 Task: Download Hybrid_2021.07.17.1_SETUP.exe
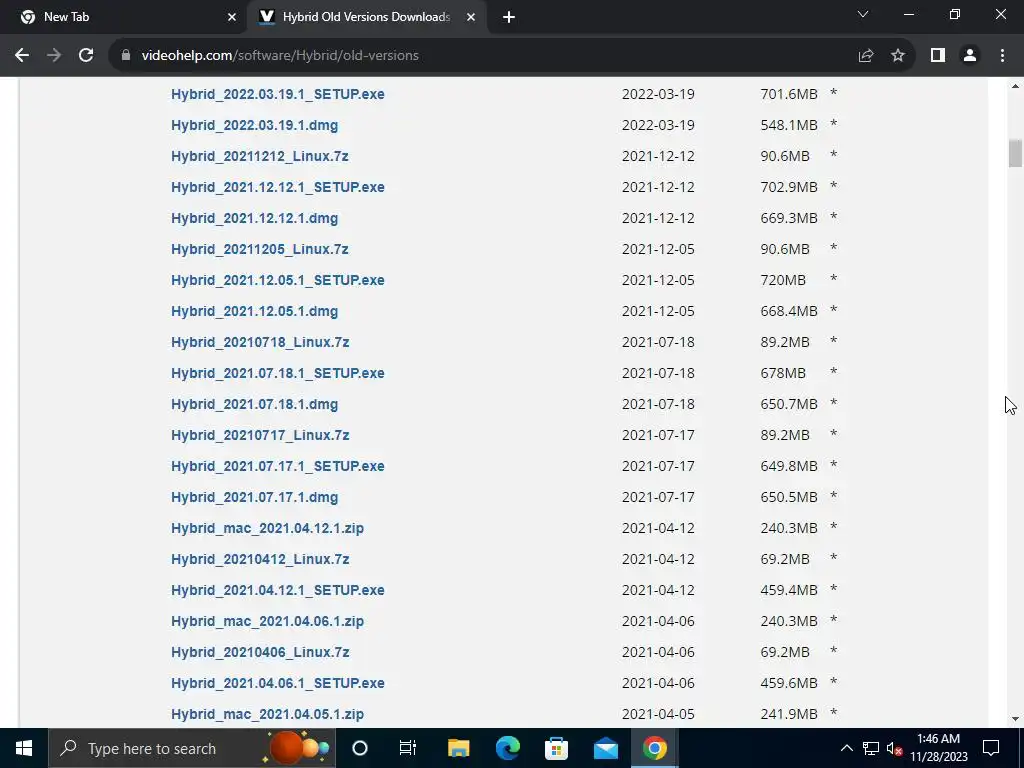pyautogui.click(x=278, y=466)
